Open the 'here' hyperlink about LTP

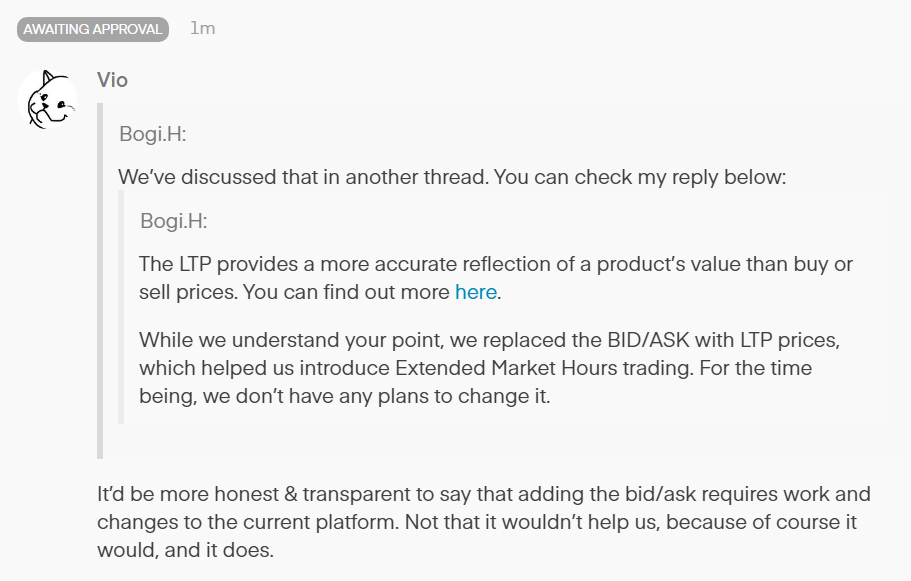pos(475,292)
